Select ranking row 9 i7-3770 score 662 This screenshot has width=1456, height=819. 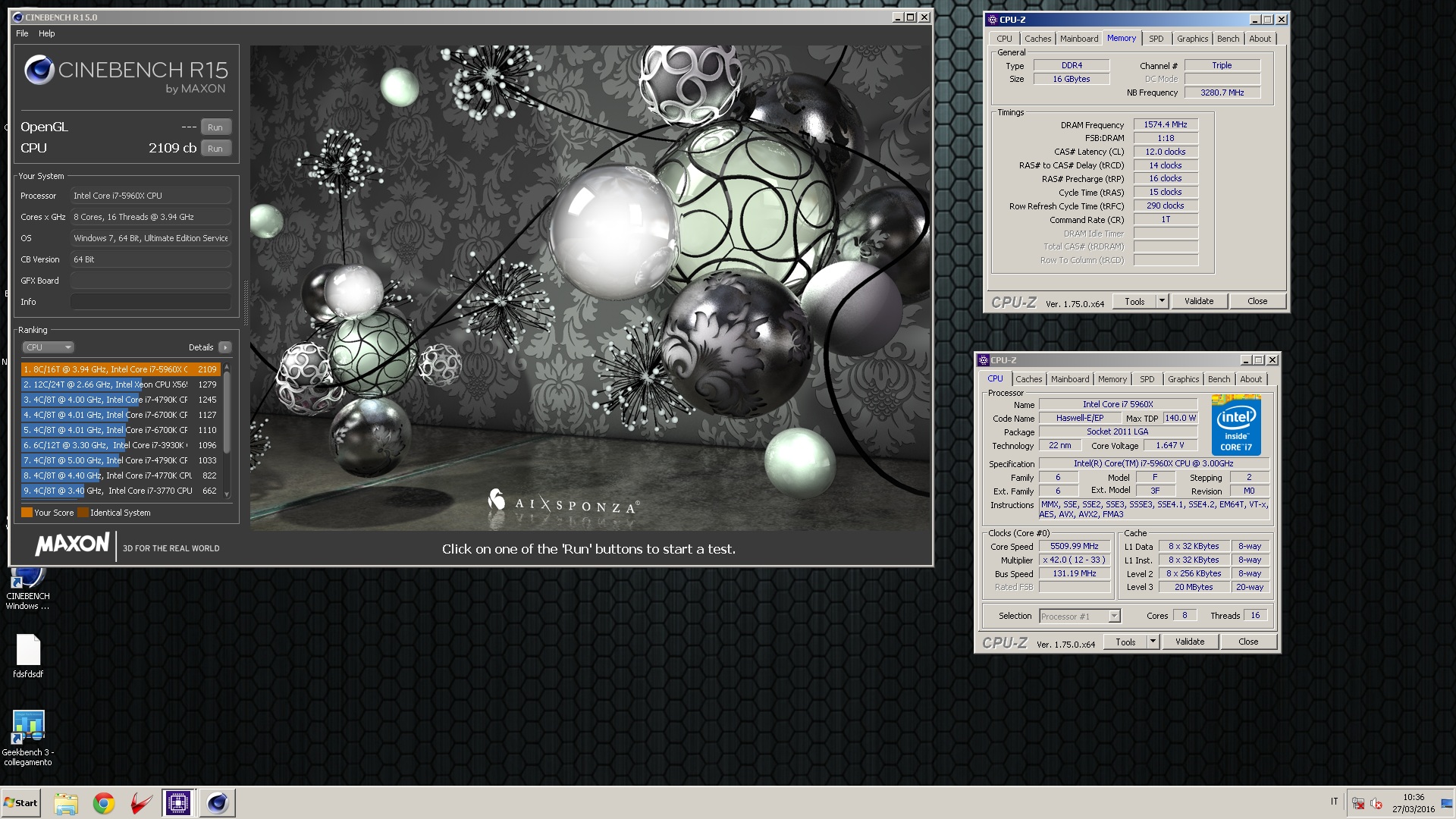tap(121, 491)
